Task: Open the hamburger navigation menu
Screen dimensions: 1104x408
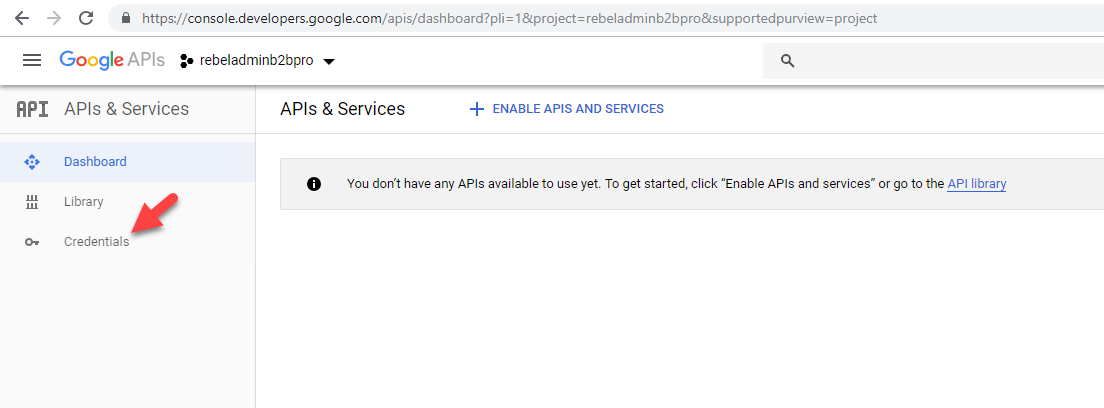Action: [x=32, y=61]
